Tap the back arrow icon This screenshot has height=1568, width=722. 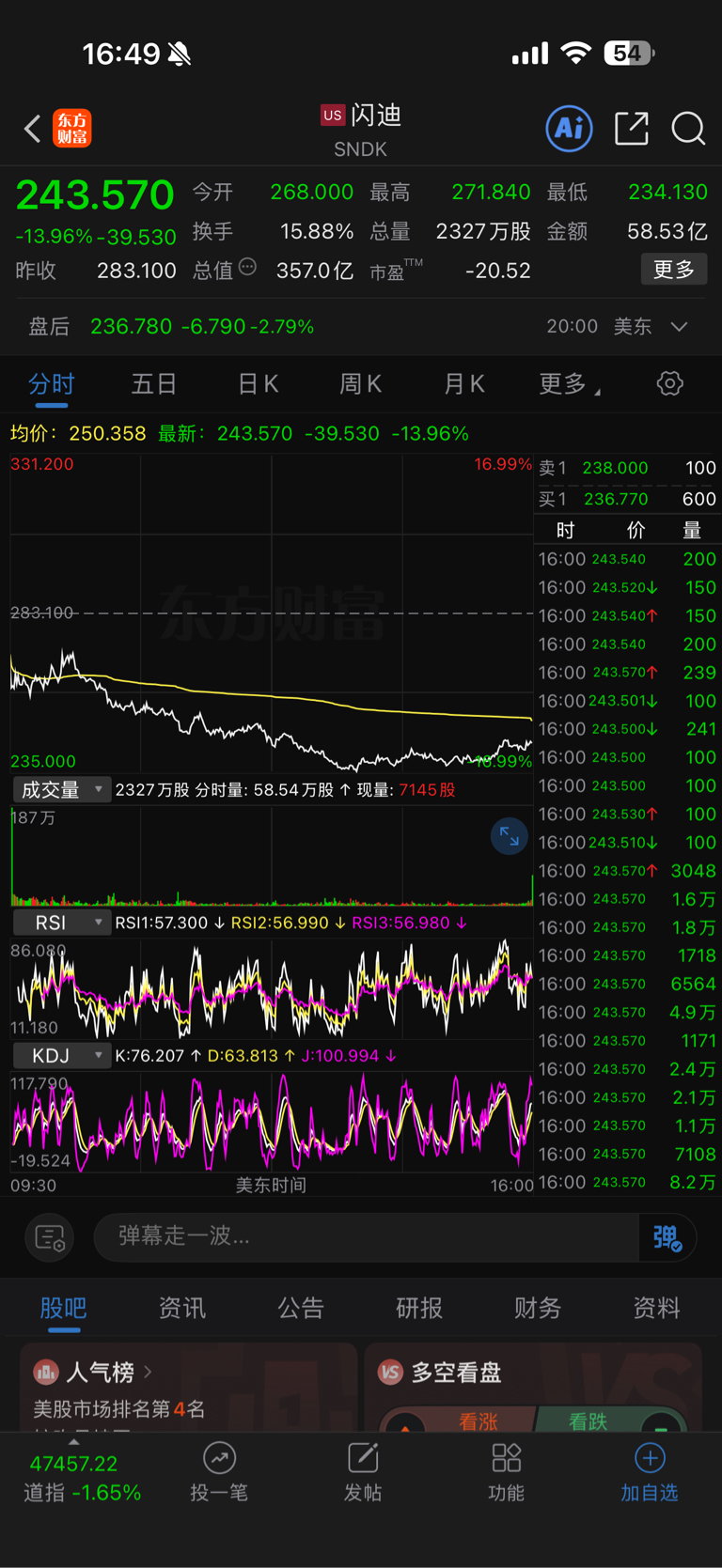[x=33, y=129]
